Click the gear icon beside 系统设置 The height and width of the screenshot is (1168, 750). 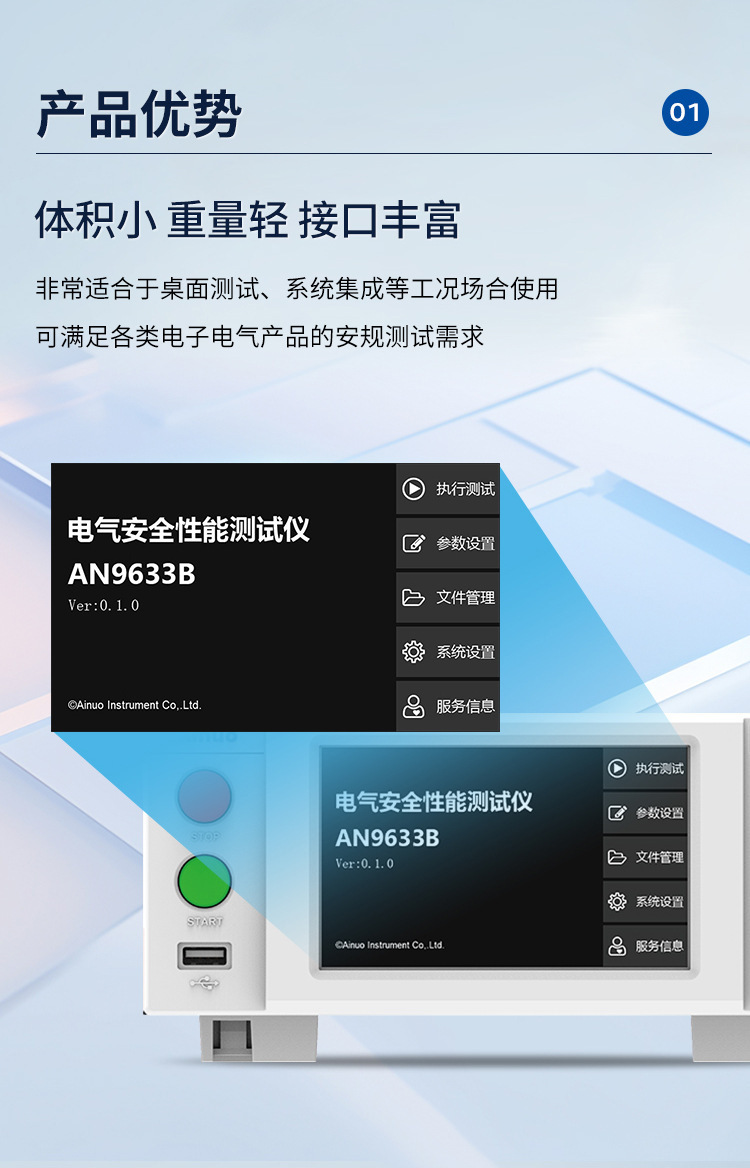(x=413, y=652)
